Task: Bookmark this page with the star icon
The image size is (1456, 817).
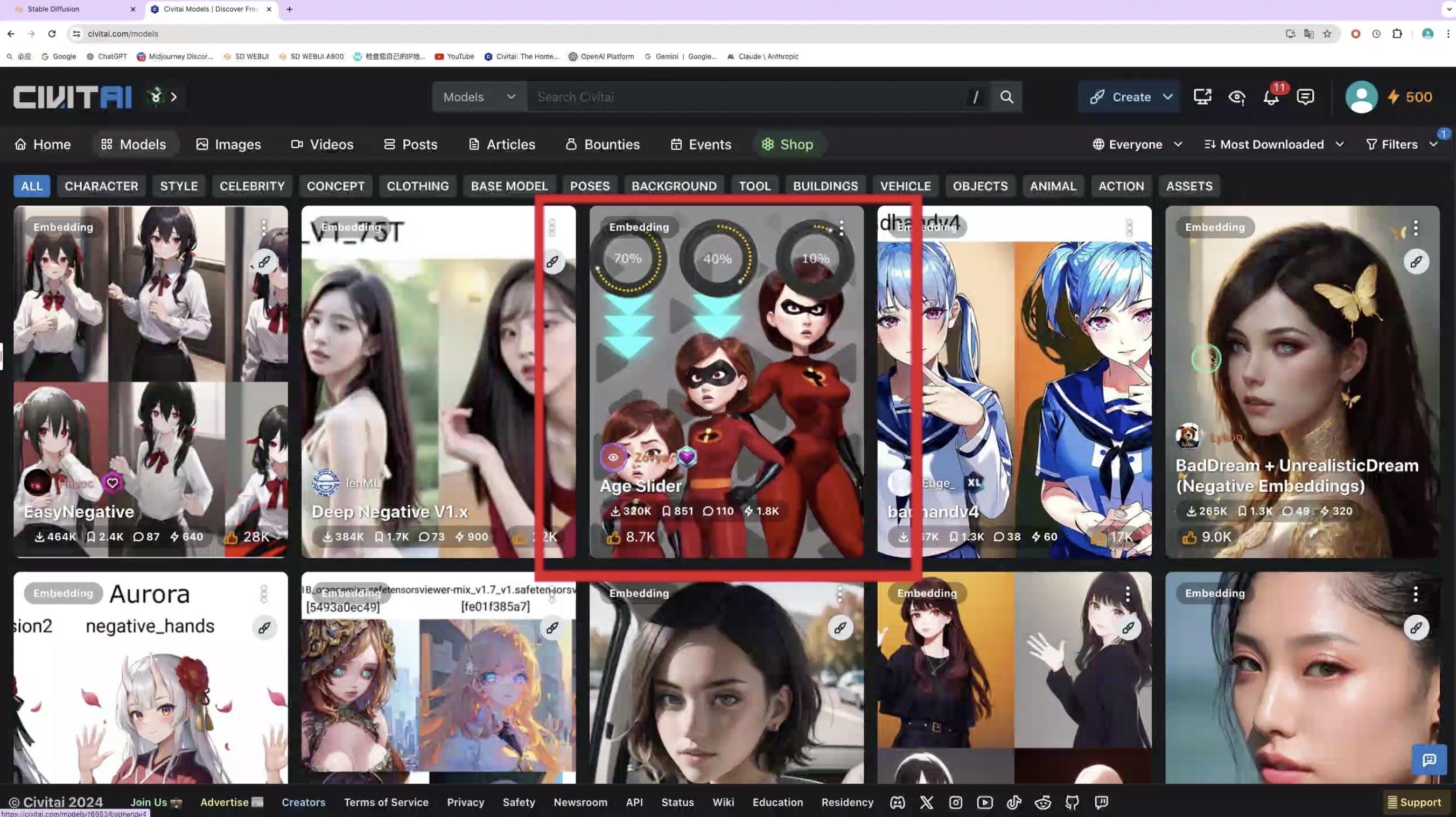Action: pos(1327,34)
